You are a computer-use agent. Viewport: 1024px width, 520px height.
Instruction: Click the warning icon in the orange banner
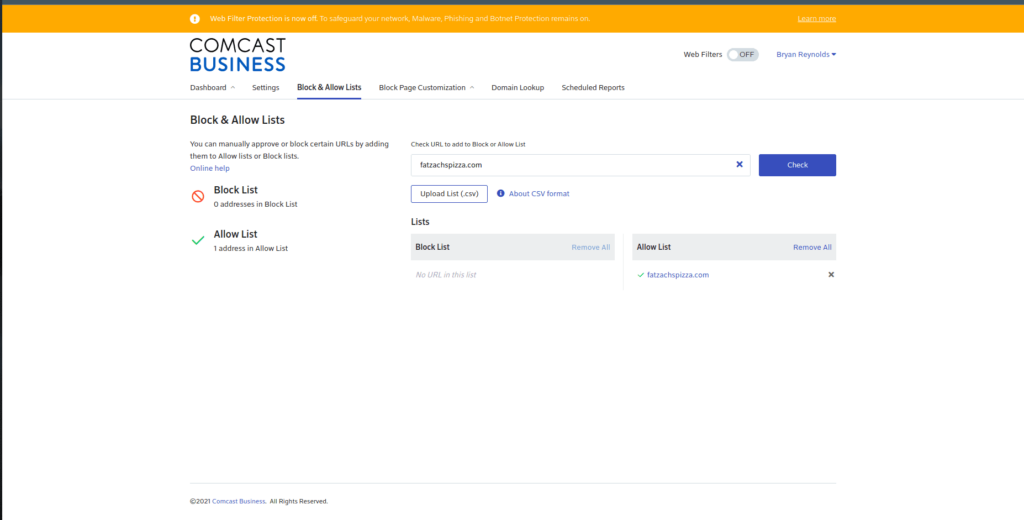coord(195,19)
